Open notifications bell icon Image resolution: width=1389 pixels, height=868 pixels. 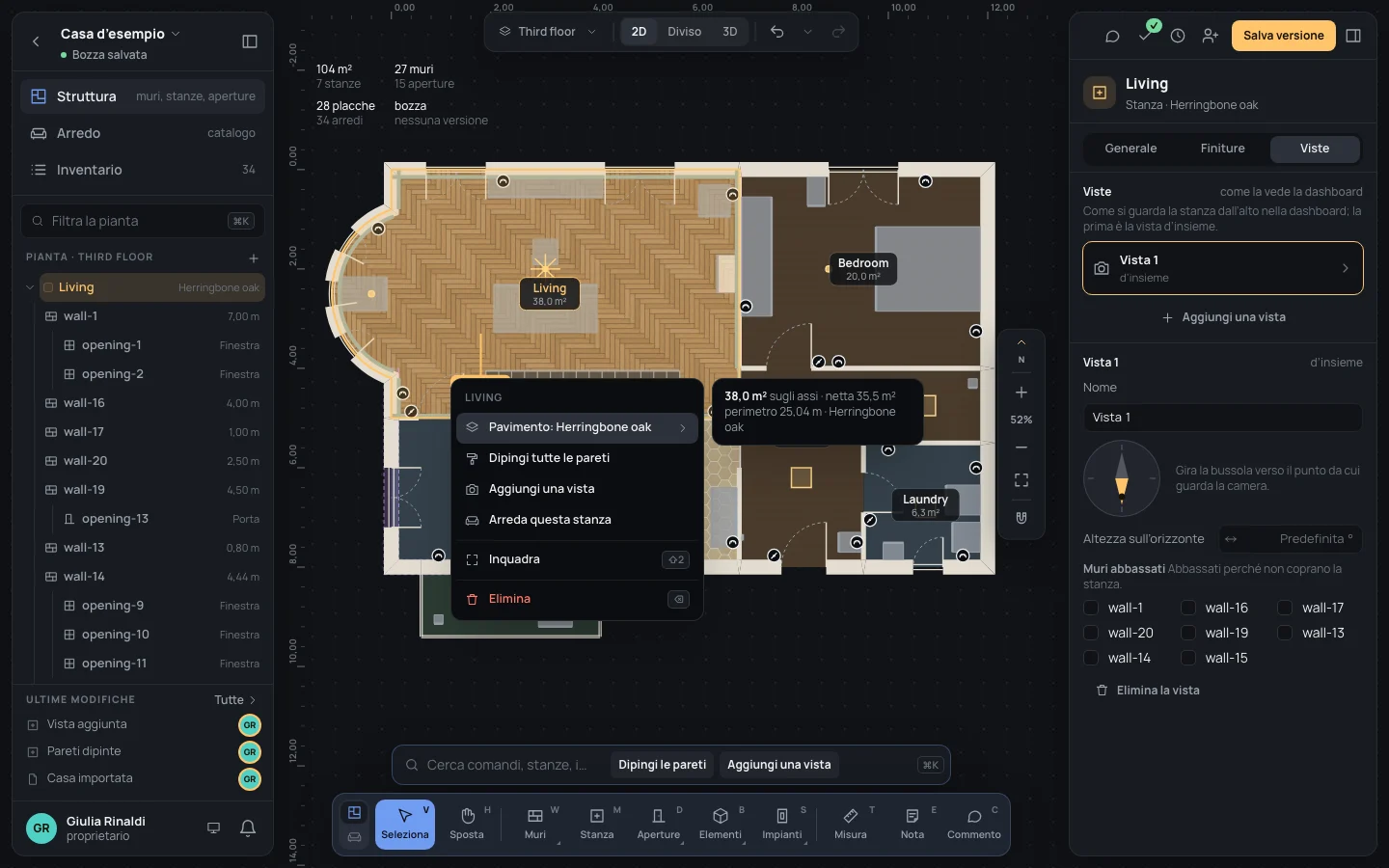point(248,827)
